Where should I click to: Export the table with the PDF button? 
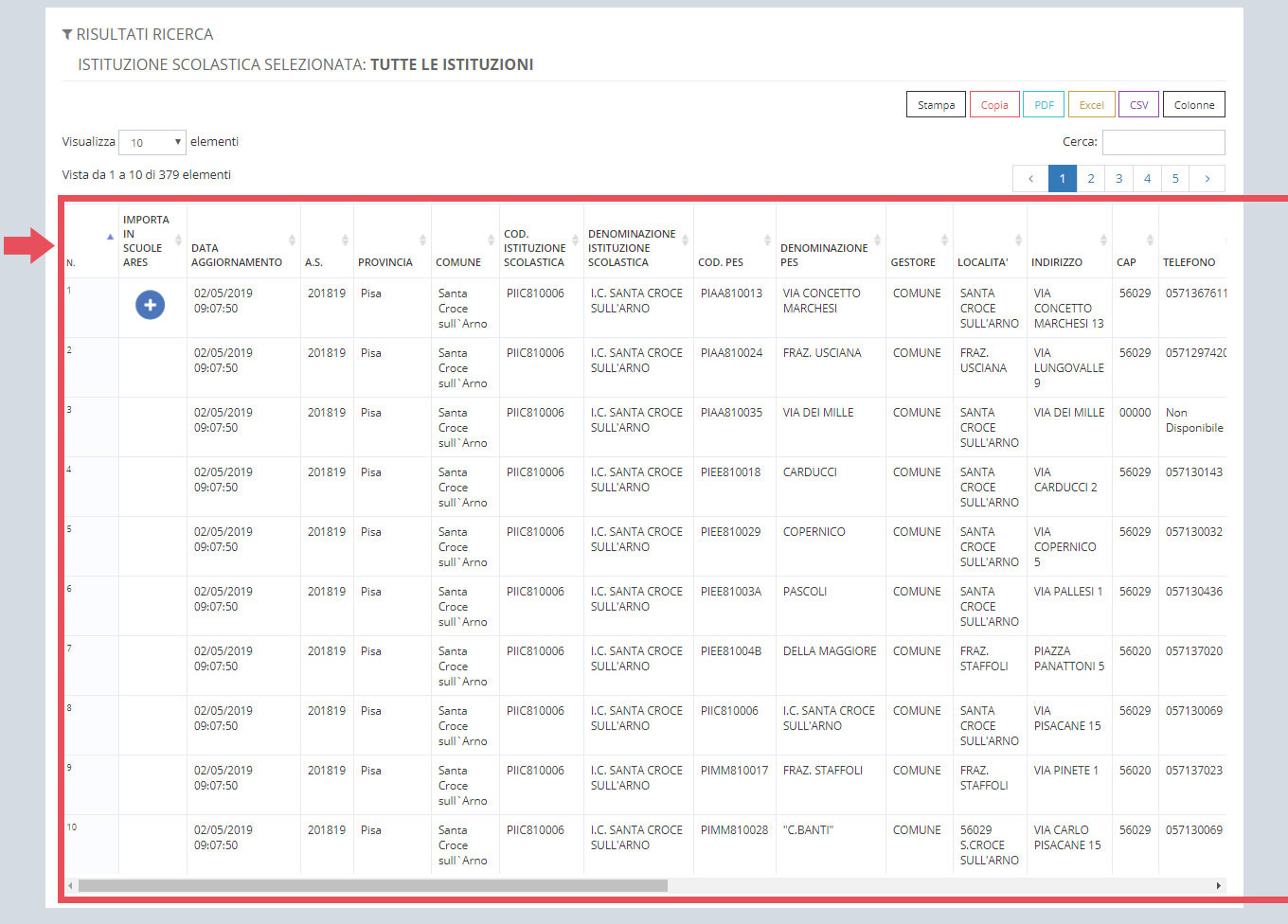click(1044, 105)
